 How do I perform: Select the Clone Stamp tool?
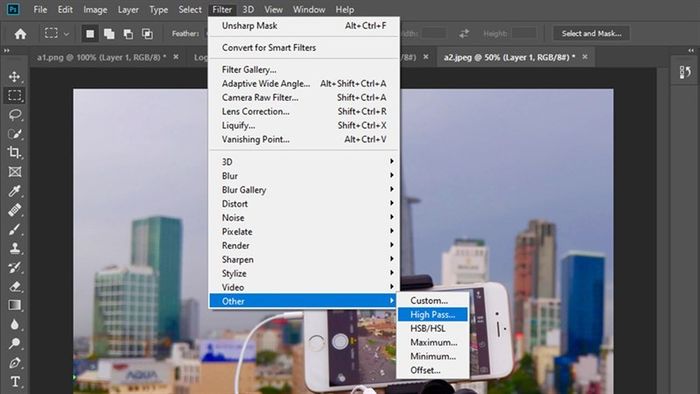pos(14,249)
